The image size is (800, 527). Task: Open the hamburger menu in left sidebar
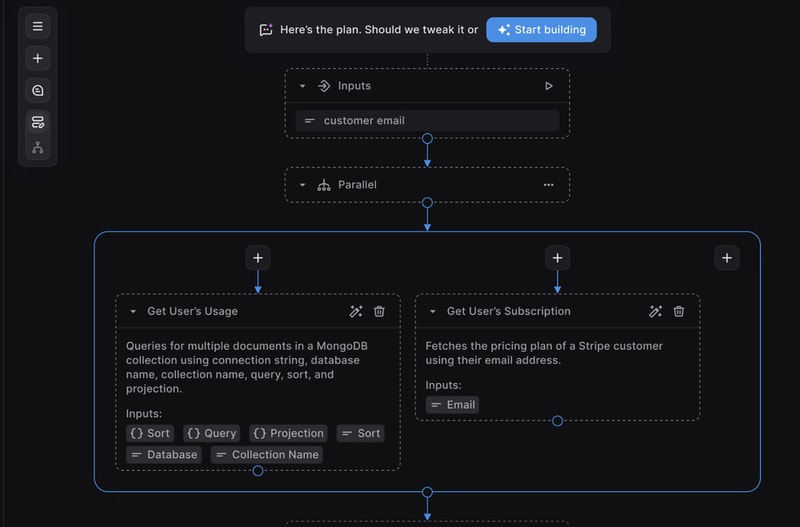(38, 26)
